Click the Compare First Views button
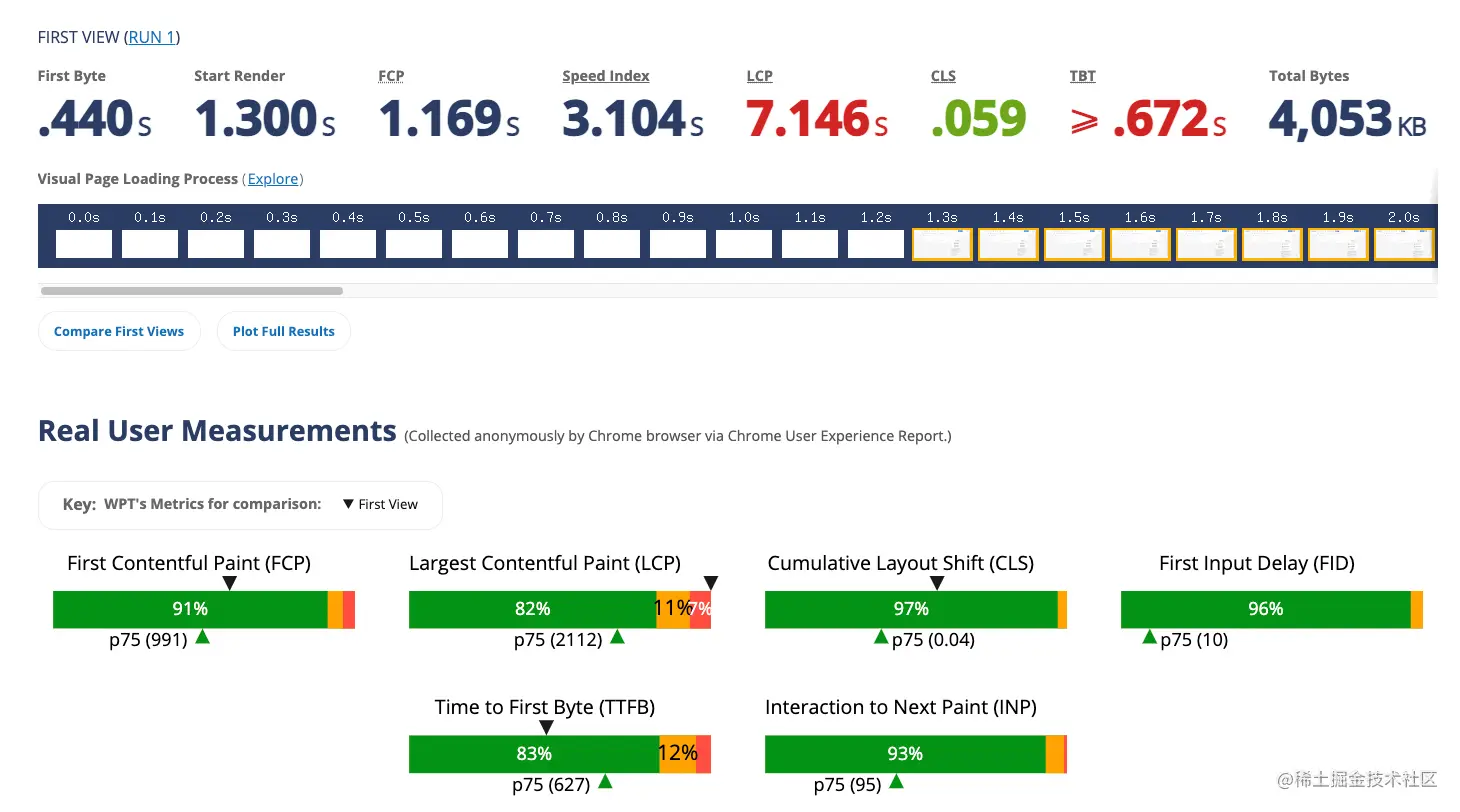 click(x=119, y=331)
